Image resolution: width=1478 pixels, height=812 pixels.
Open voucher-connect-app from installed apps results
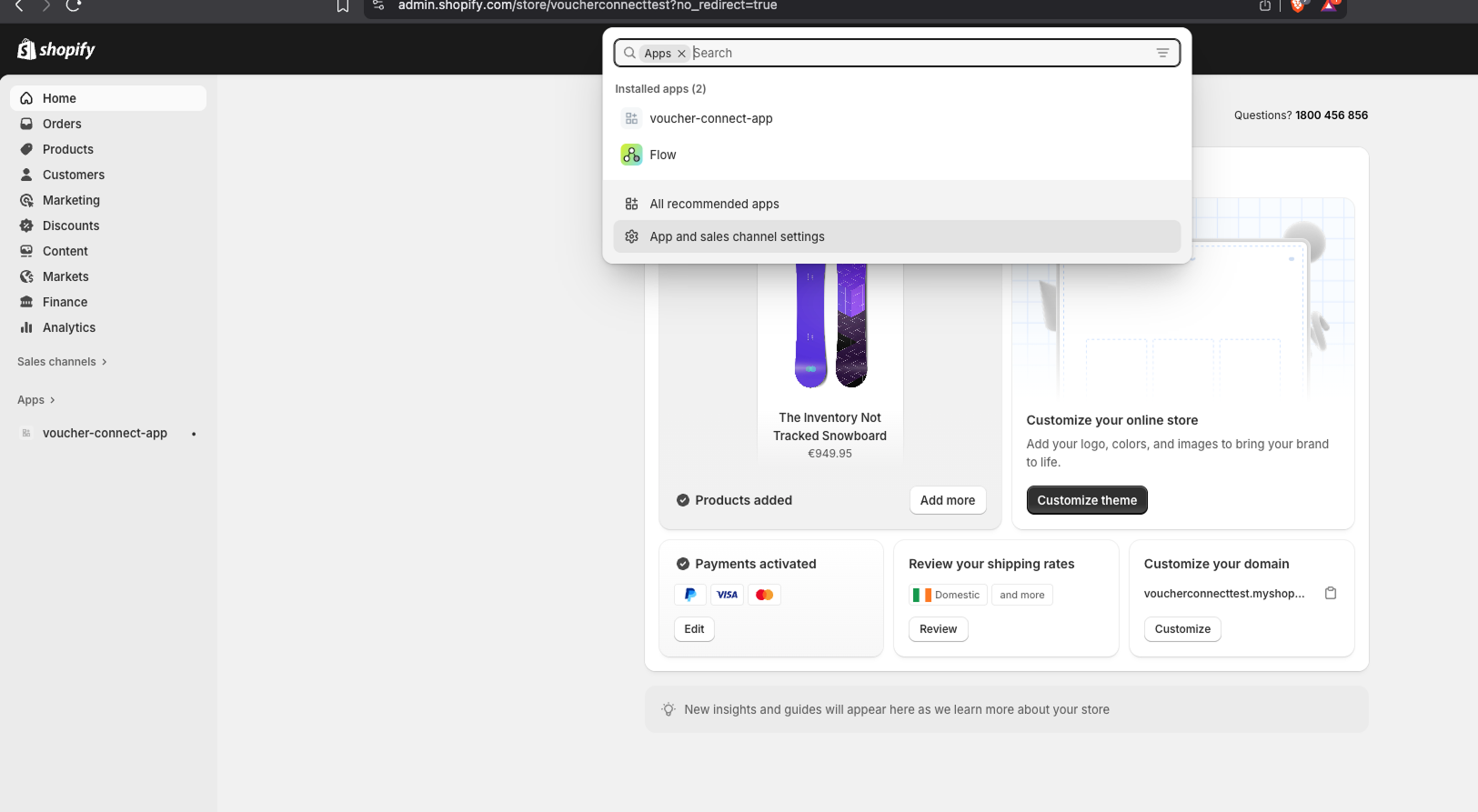point(710,118)
